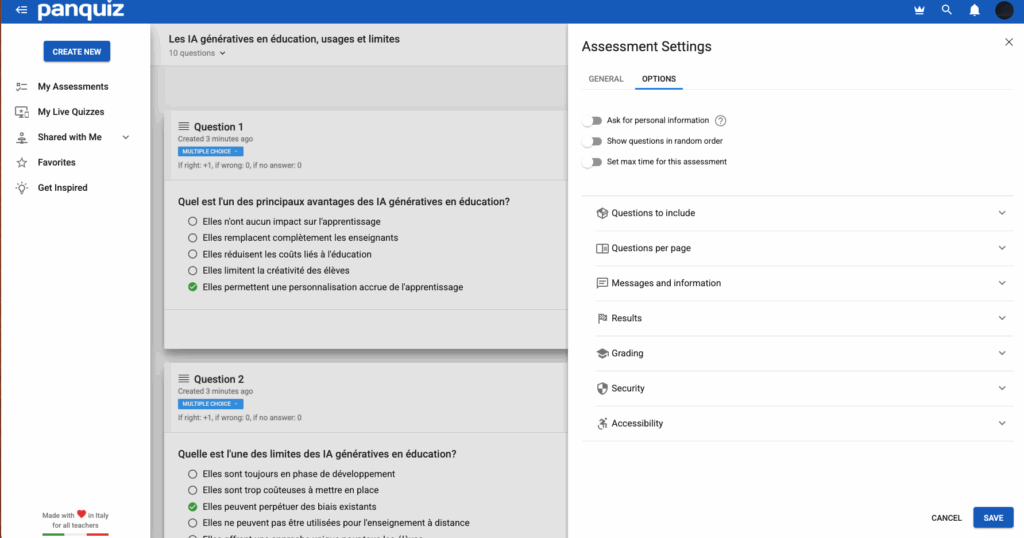
Task: Open the 10 questions dropdown
Action: [x=197, y=53]
